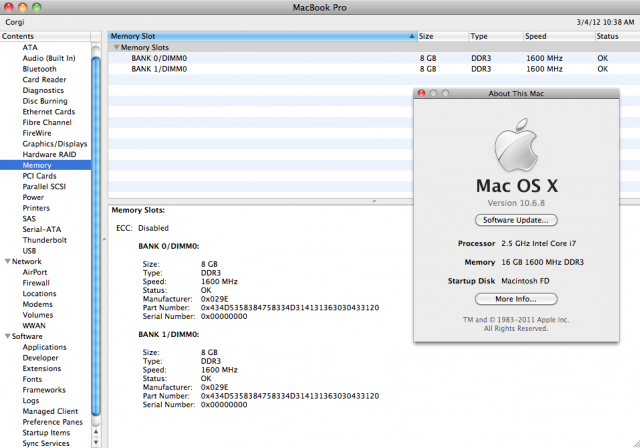Select SAS in the Contents list
This screenshot has height=448, width=640.
coord(29,219)
